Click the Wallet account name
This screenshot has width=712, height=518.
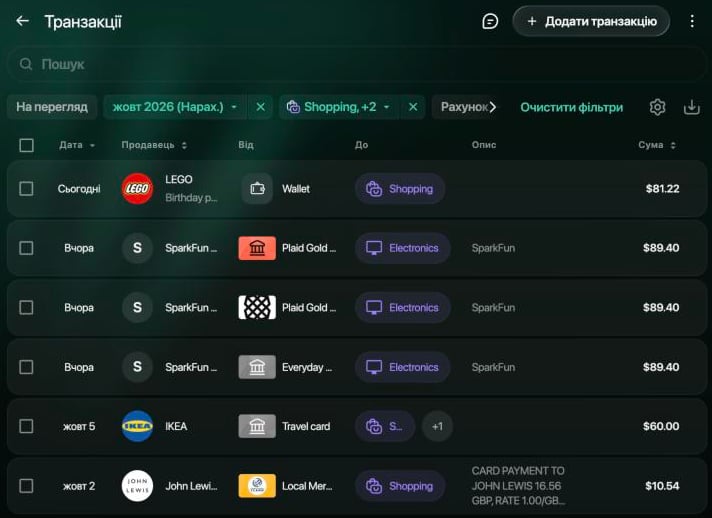pos(296,188)
